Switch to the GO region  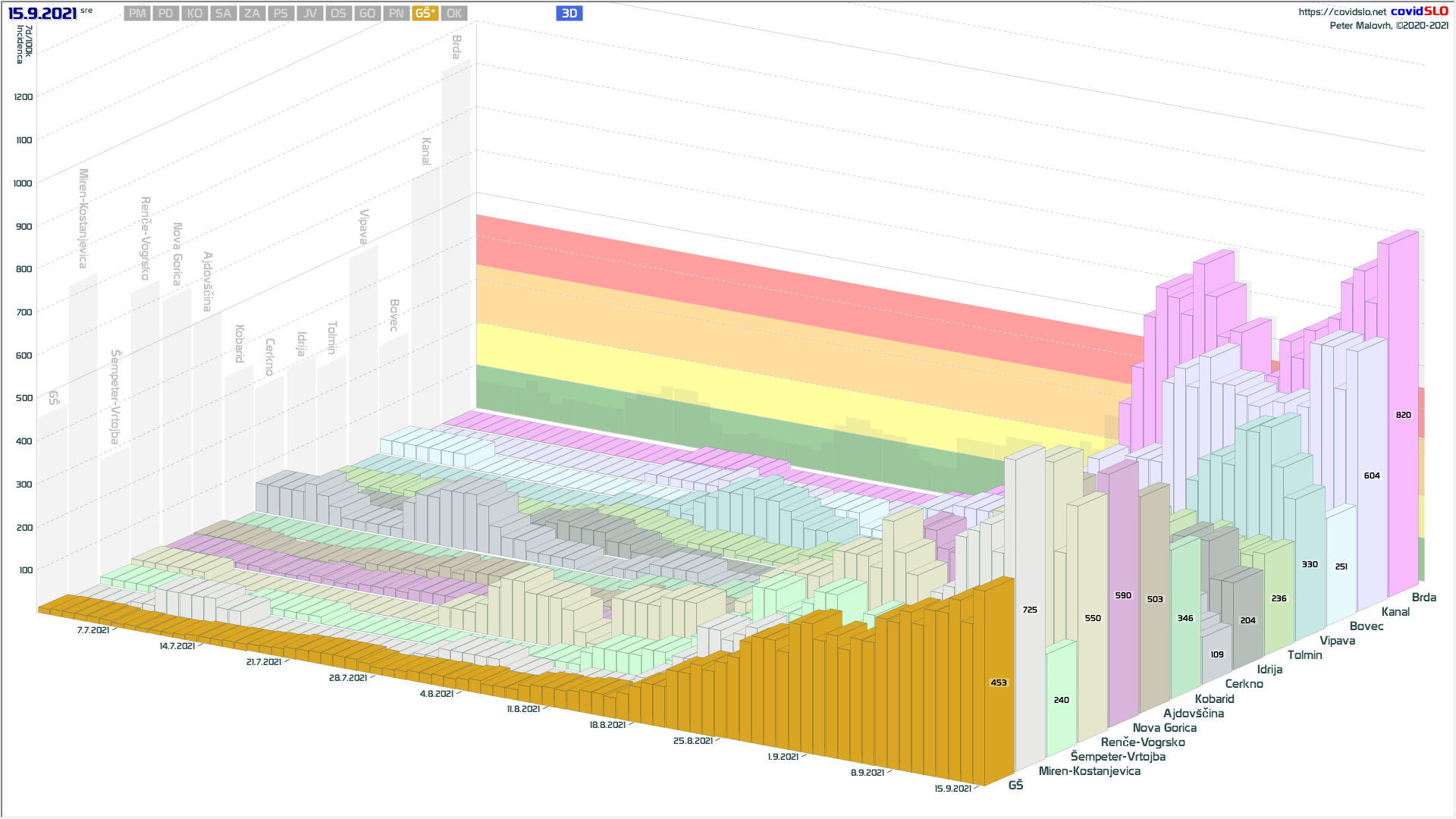pos(367,13)
